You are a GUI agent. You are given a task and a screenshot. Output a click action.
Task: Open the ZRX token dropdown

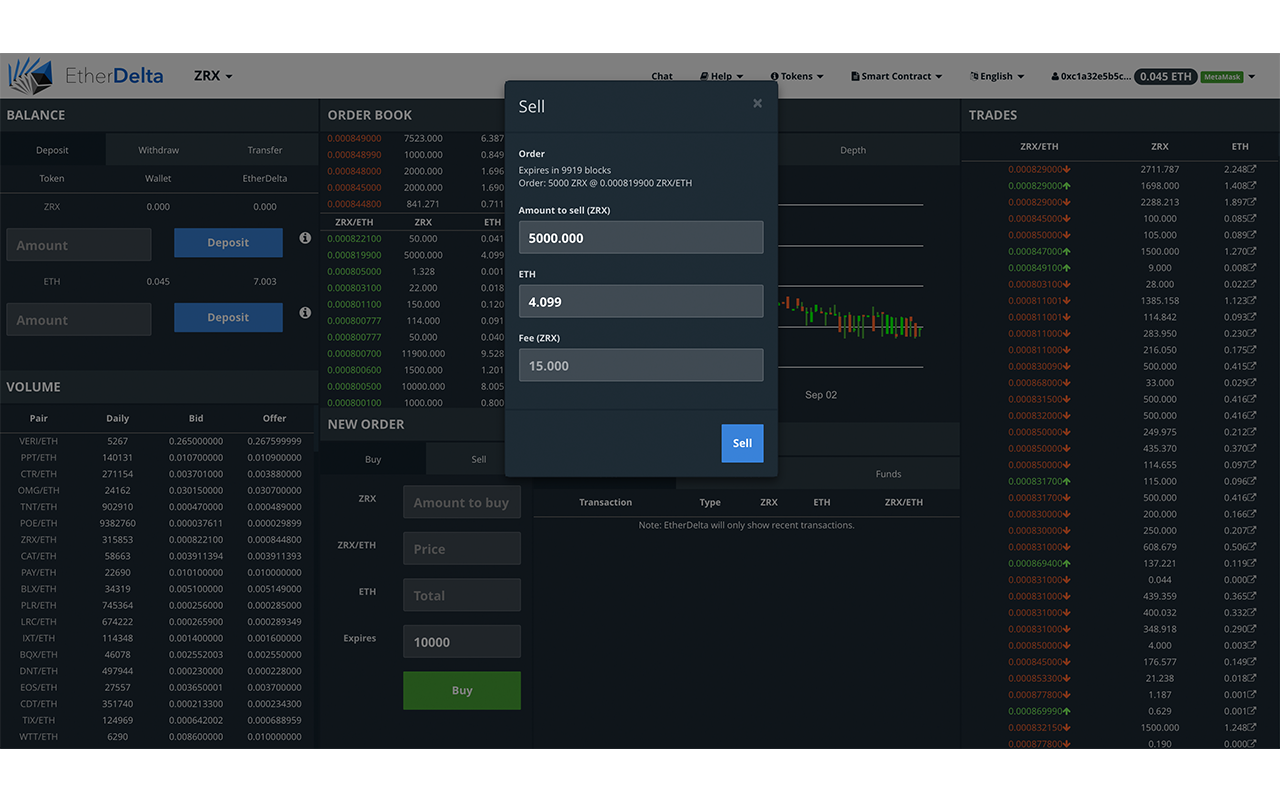[x=213, y=76]
